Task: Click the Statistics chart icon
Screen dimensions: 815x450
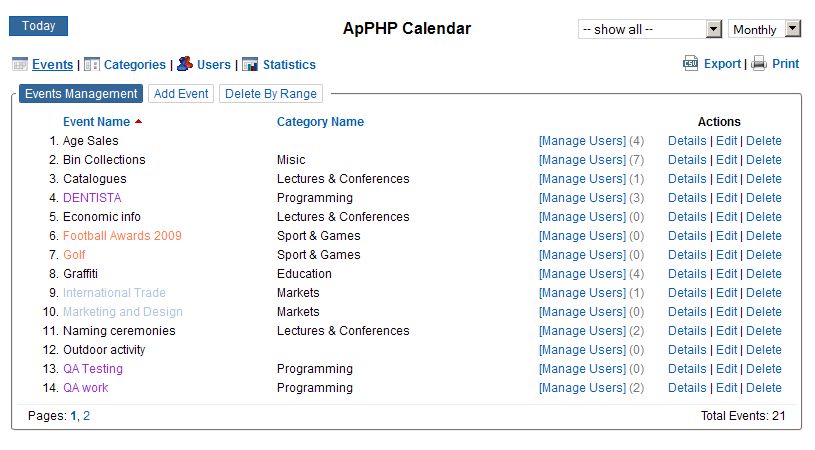Action: pos(250,64)
